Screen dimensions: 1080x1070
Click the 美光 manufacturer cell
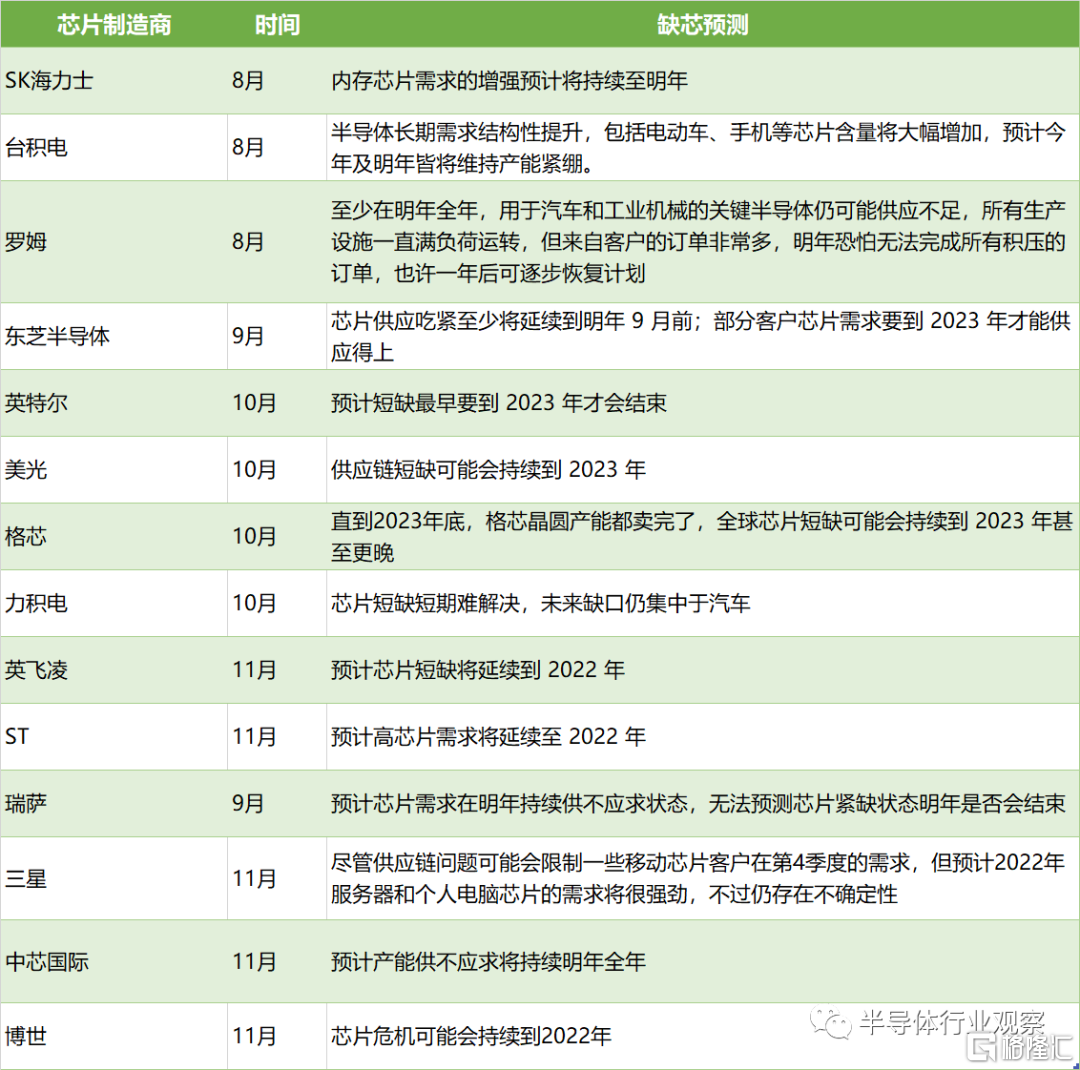(x=26, y=470)
